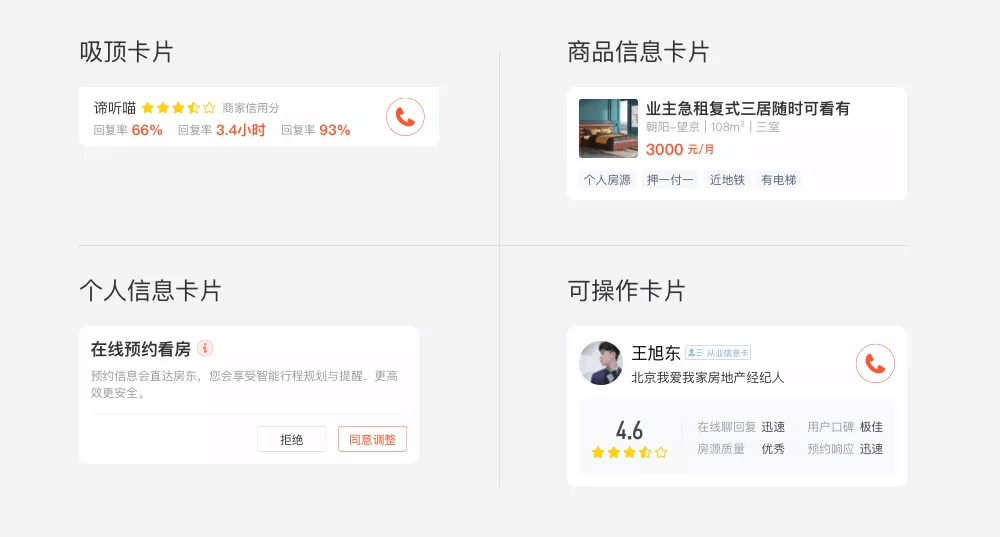Click the 拒绝 button
This screenshot has height=537, width=1000.
click(x=291, y=439)
